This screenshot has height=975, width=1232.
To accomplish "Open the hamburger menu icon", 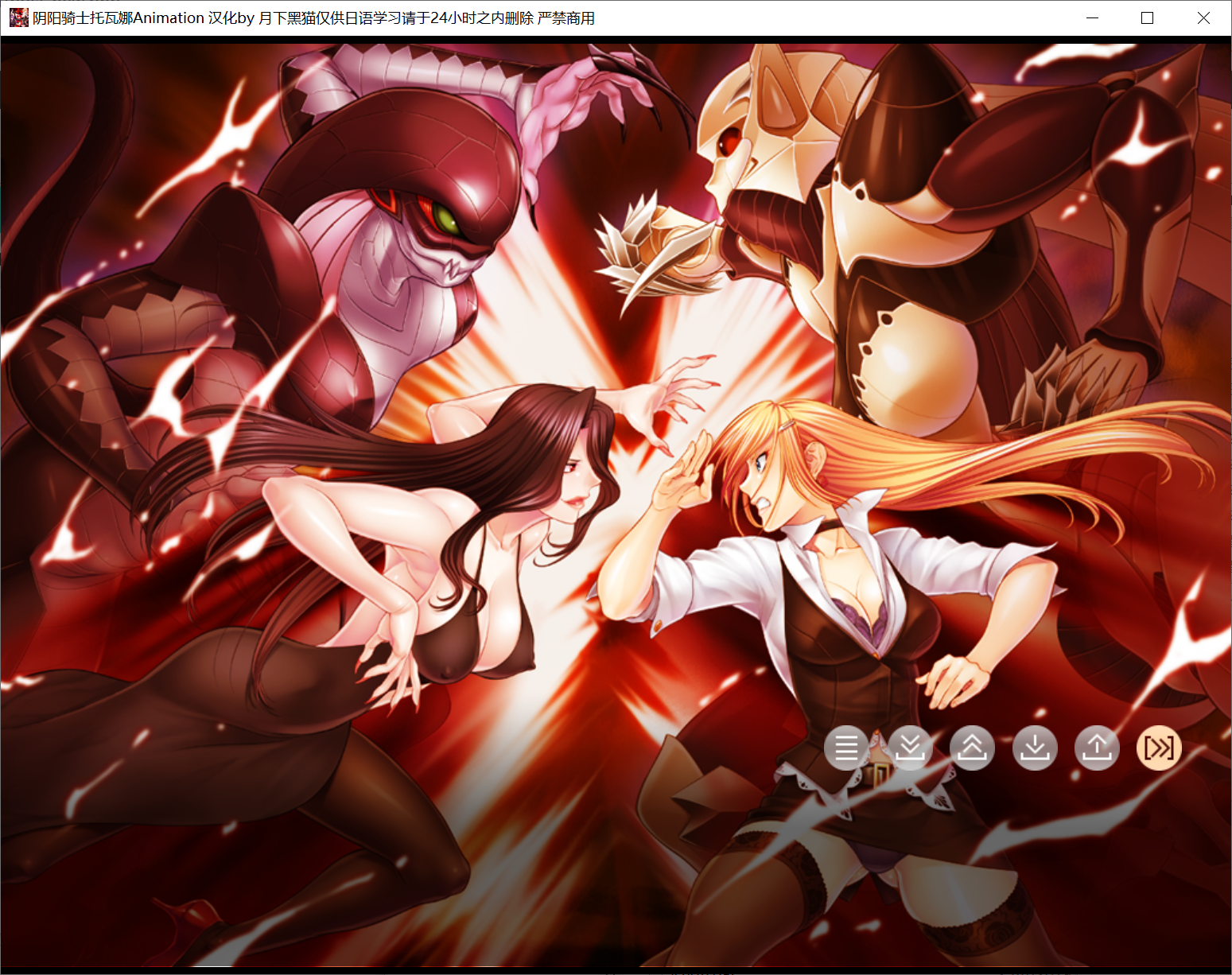I will point(846,748).
